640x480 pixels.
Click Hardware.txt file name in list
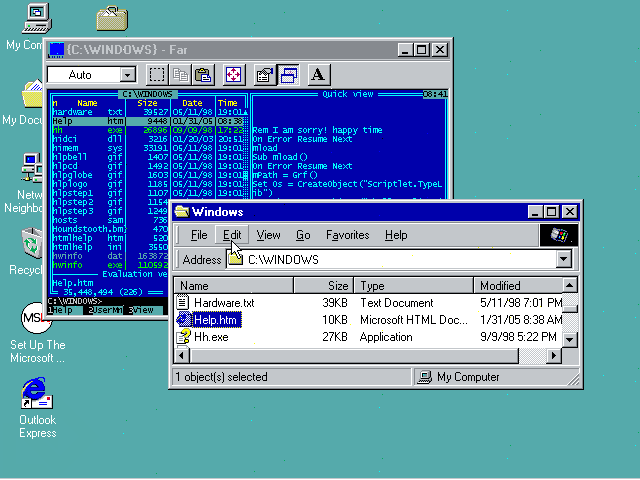(224, 303)
